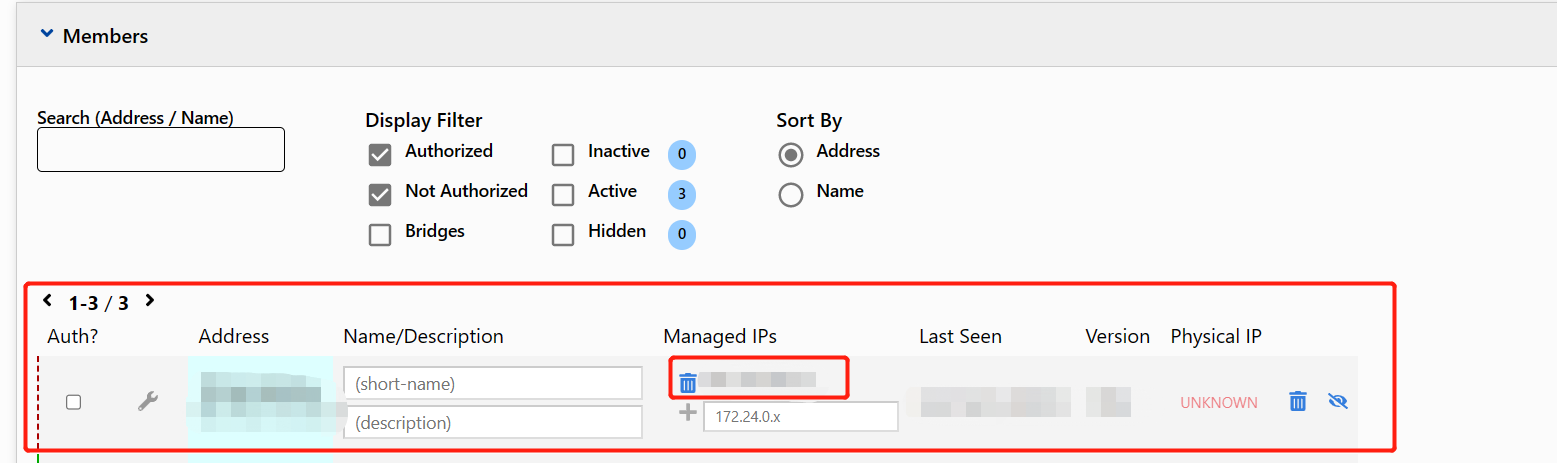Delete the managed IP with trash icon
Screen dimensions: 1557x463
click(x=687, y=382)
